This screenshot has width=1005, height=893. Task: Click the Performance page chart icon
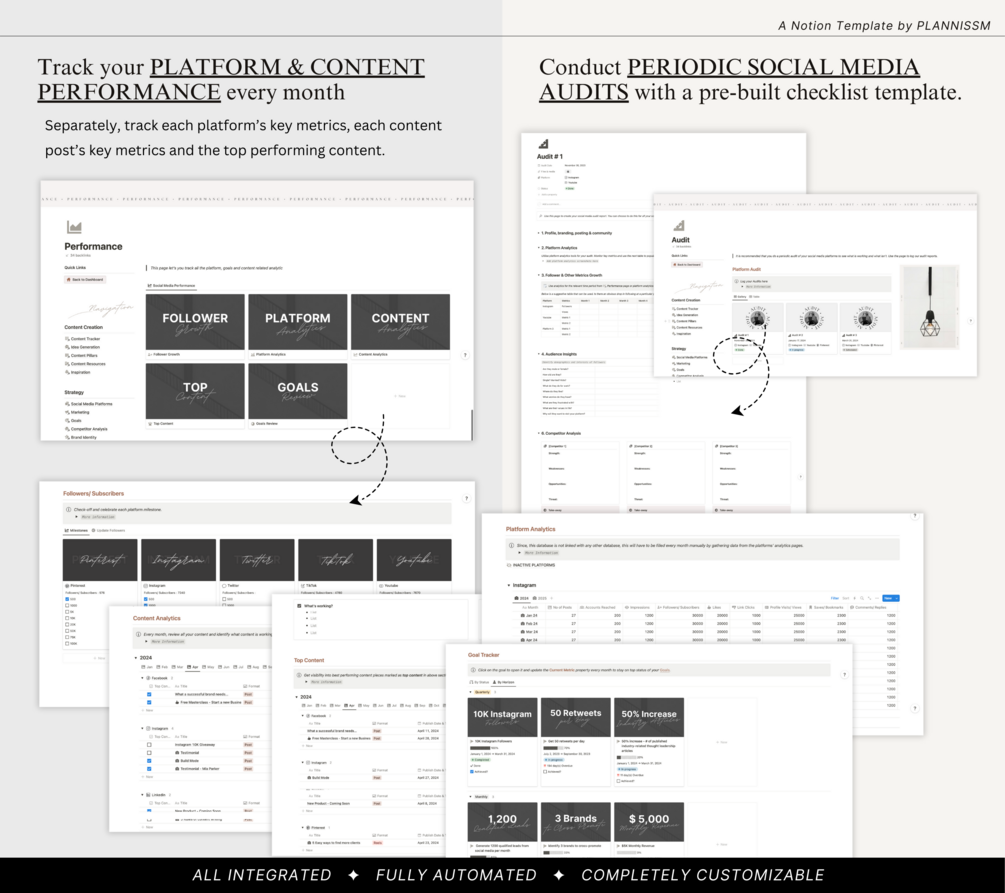(x=74, y=227)
